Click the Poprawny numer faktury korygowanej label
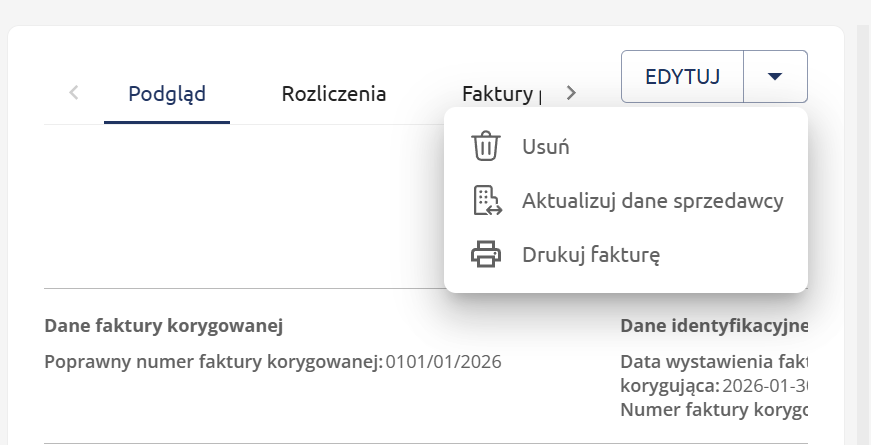 [214, 361]
